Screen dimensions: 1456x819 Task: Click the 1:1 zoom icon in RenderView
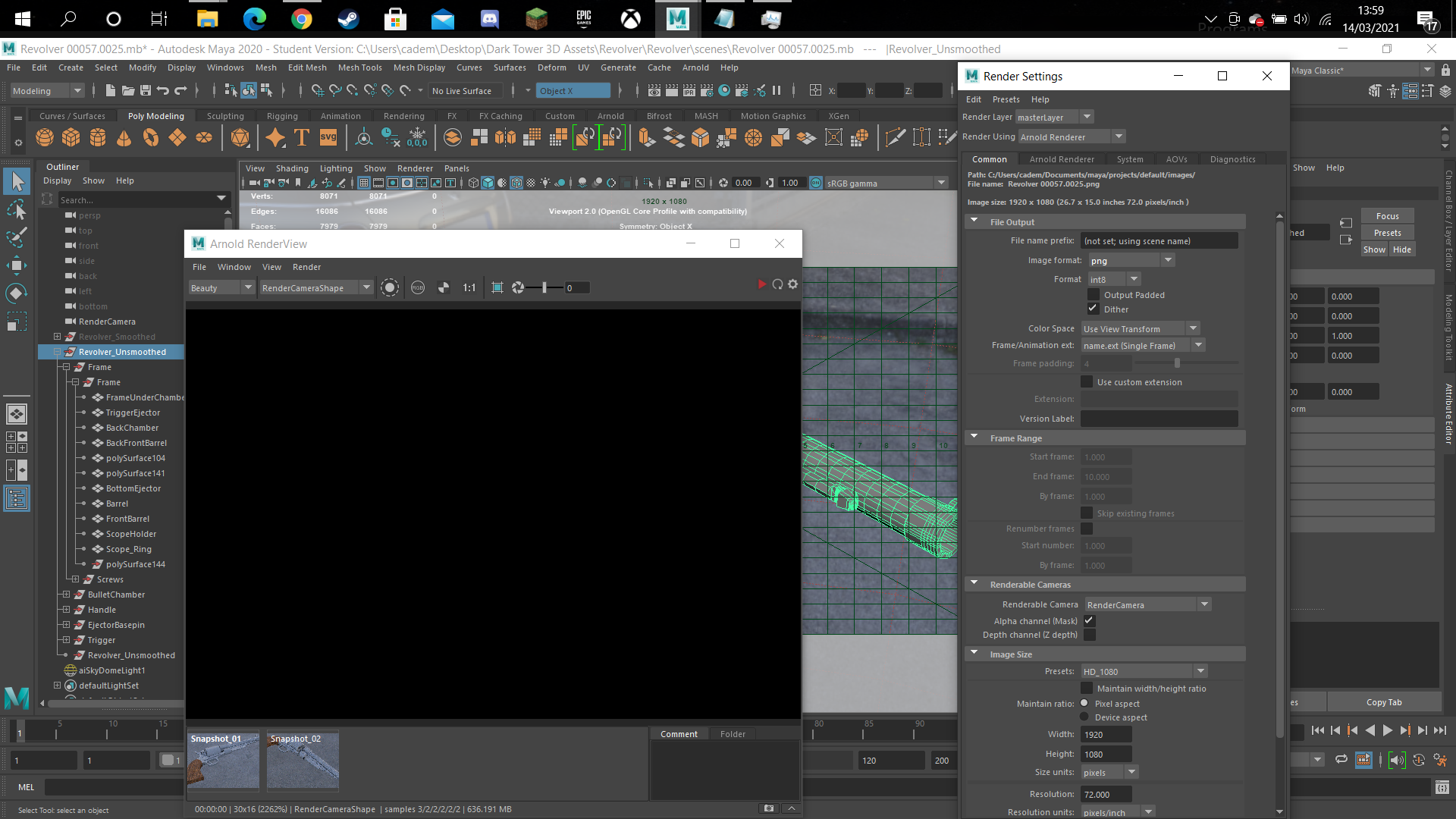click(469, 287)
